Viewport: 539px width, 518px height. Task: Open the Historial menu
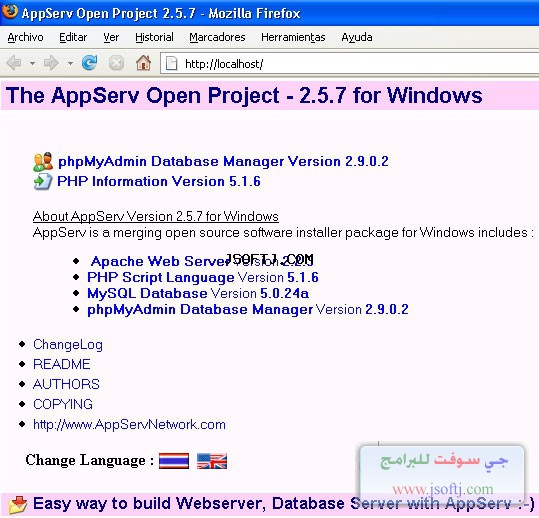(x=154, y=37)
